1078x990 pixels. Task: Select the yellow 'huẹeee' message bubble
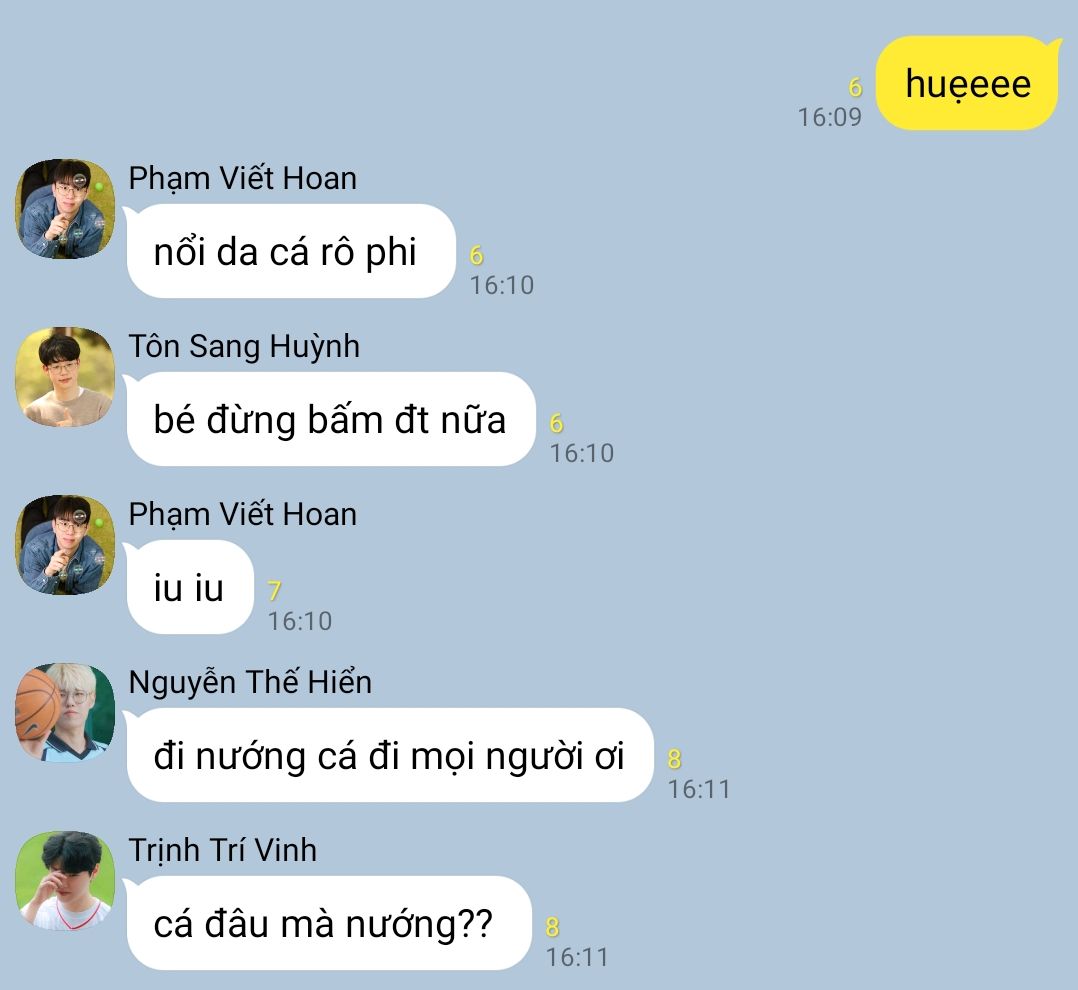click(968, 83)
